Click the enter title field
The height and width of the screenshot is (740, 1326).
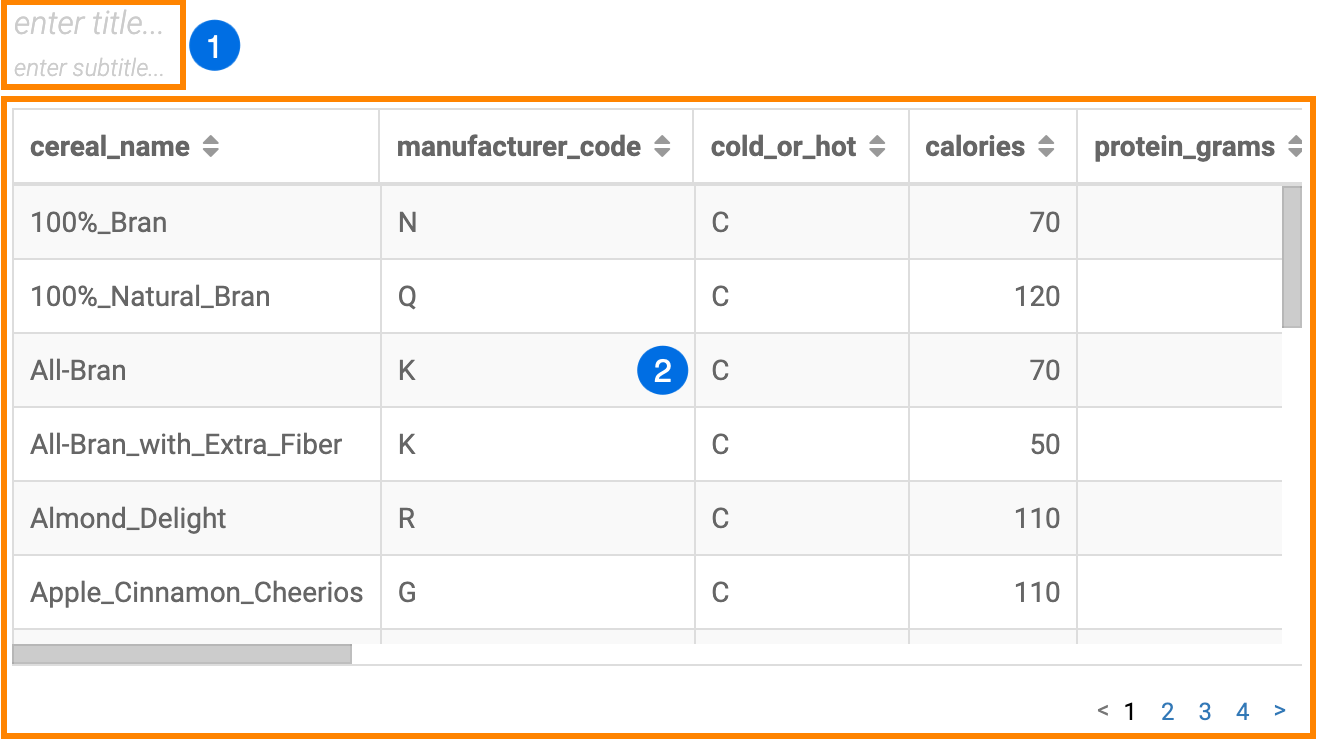tap(89, 24)
